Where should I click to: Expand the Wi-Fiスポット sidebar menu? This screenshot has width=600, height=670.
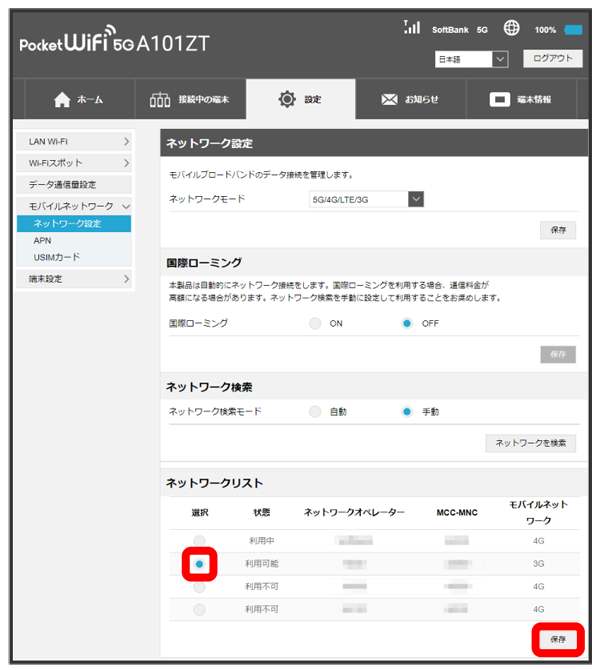(75, 163)
